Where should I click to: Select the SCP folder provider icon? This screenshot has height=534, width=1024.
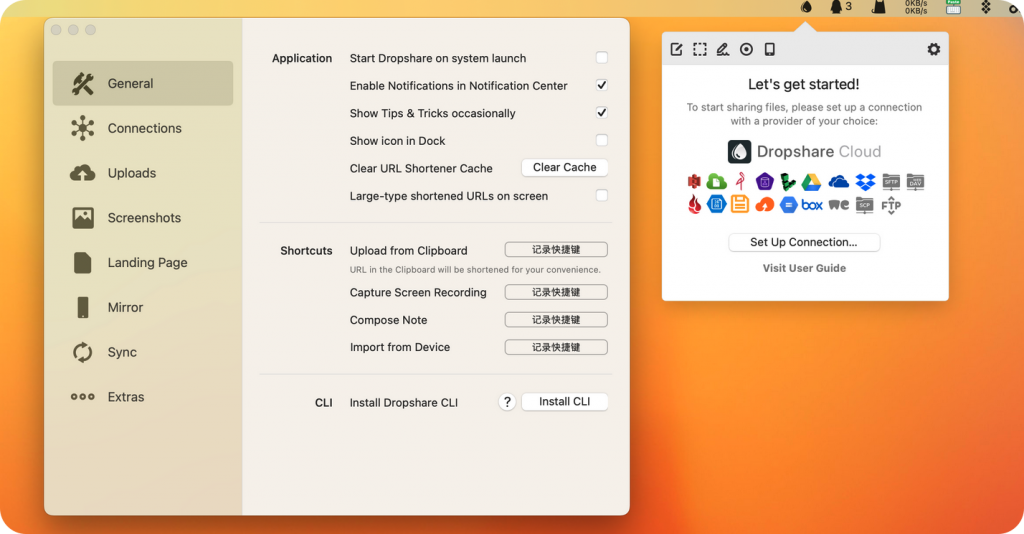point(865,206)
